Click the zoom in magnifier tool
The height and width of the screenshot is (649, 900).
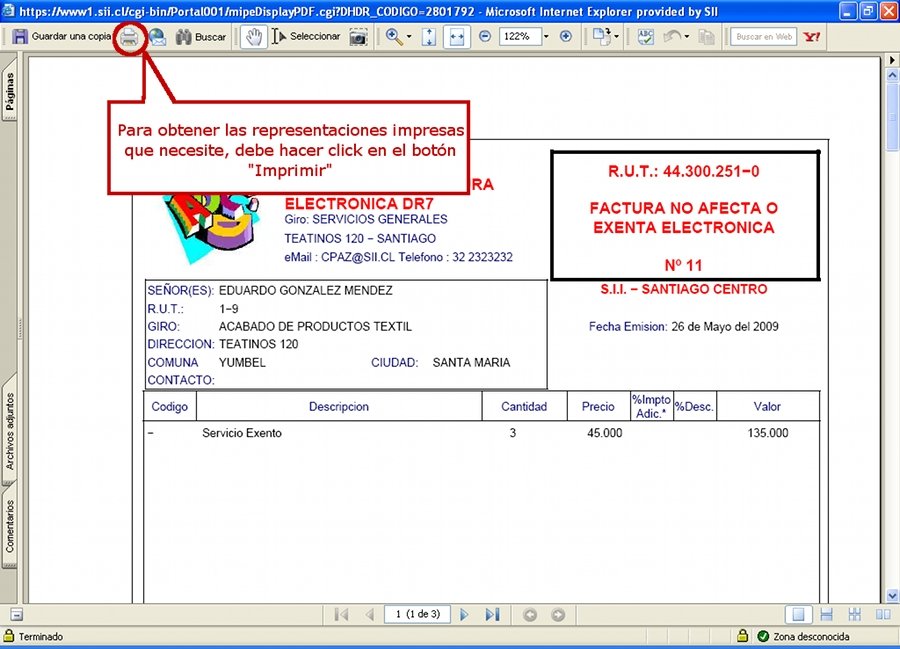(x=393, y=37)
